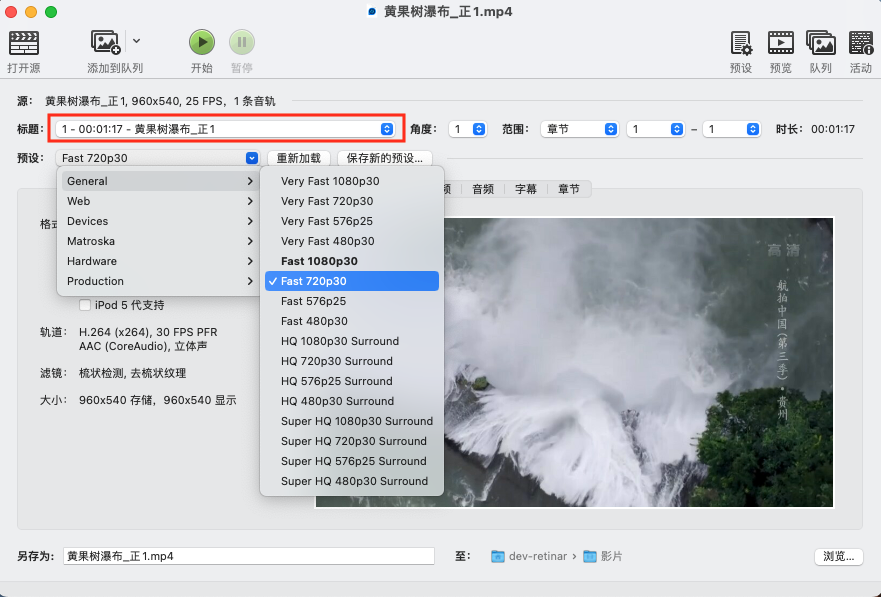The image size is (881, 597).
Task: Choose Super HQ 1080p30 Surround preset
Action: coord(352,421)
